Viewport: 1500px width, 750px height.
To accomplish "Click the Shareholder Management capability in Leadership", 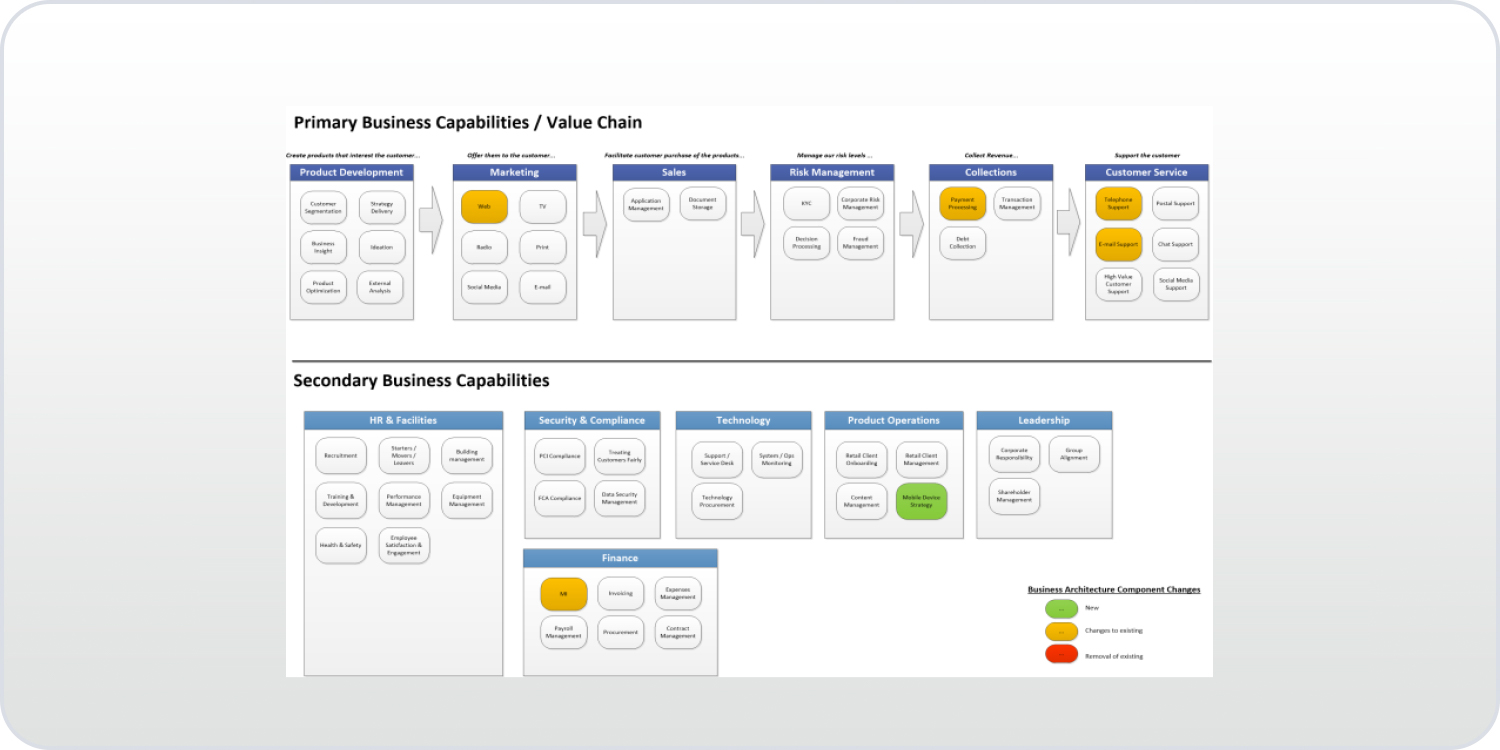I will coord(1013,497).
